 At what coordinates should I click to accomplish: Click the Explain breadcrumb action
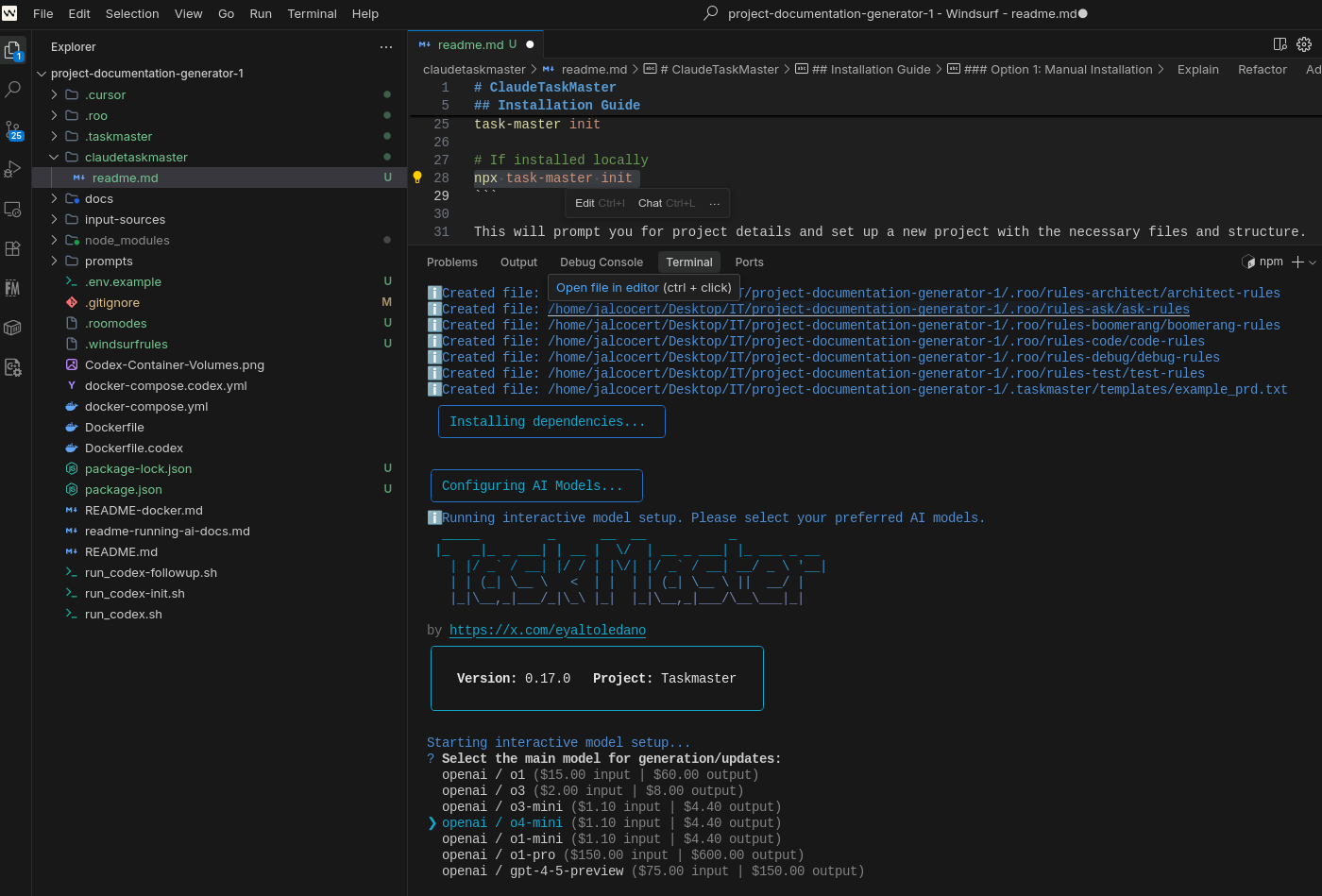[x=1198, y=69]
